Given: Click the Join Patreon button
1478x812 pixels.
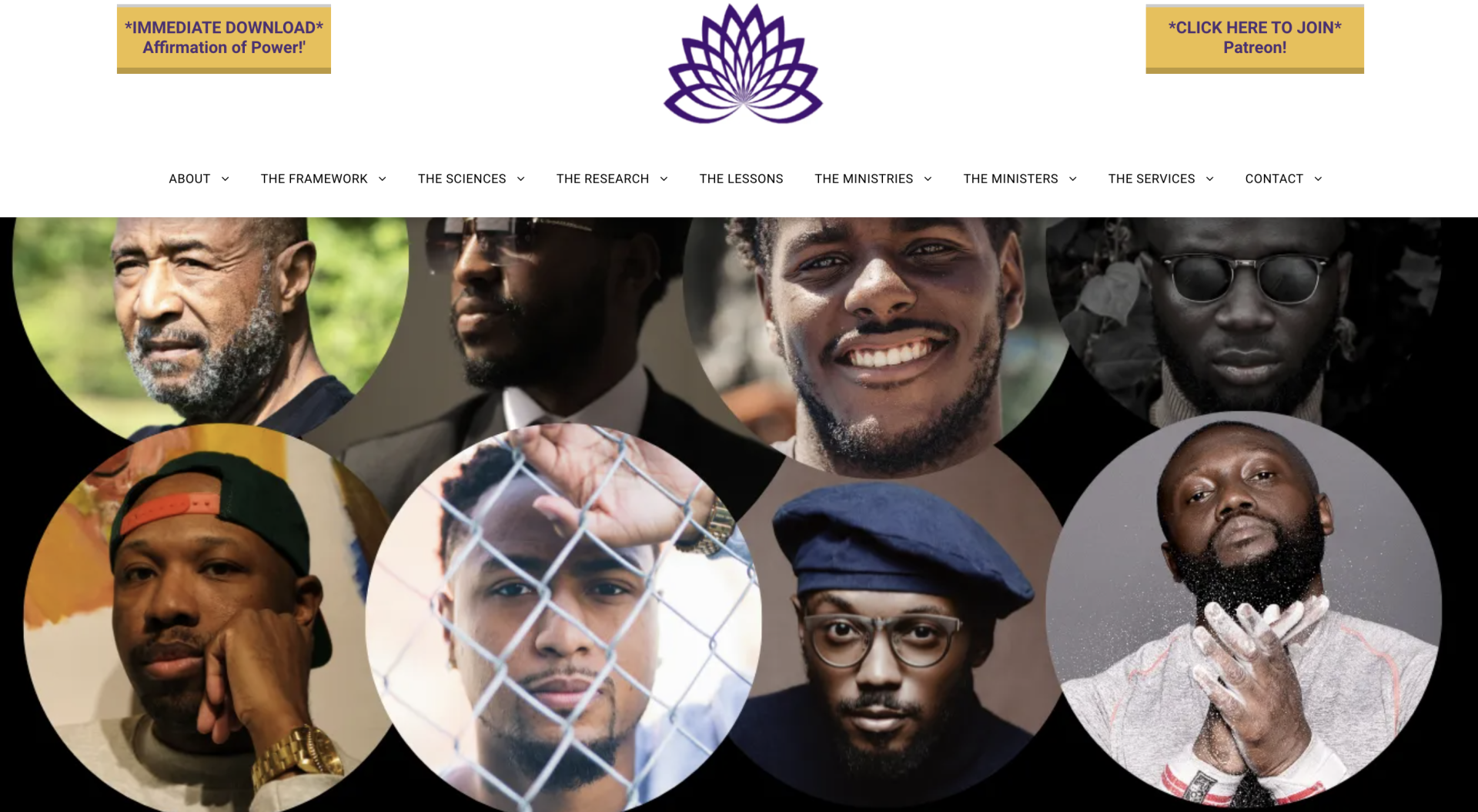Looking at the screenshot, I should [1255, 38].
